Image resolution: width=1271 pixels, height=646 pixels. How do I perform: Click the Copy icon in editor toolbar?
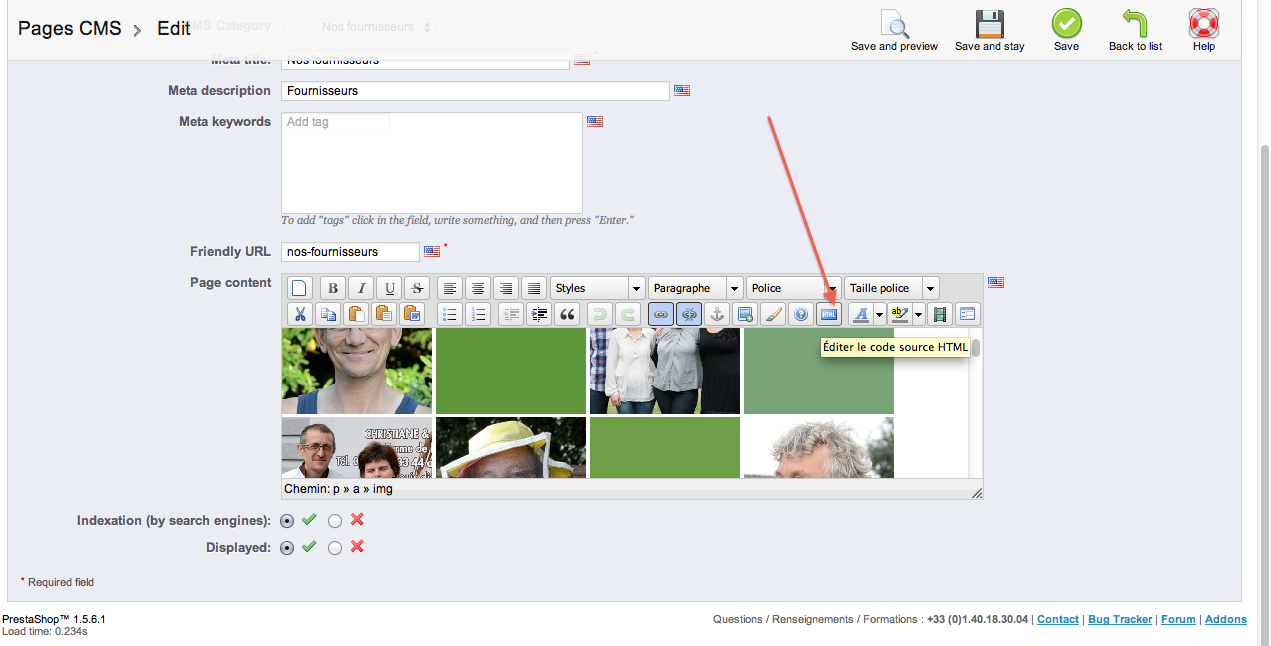(328, 314)
